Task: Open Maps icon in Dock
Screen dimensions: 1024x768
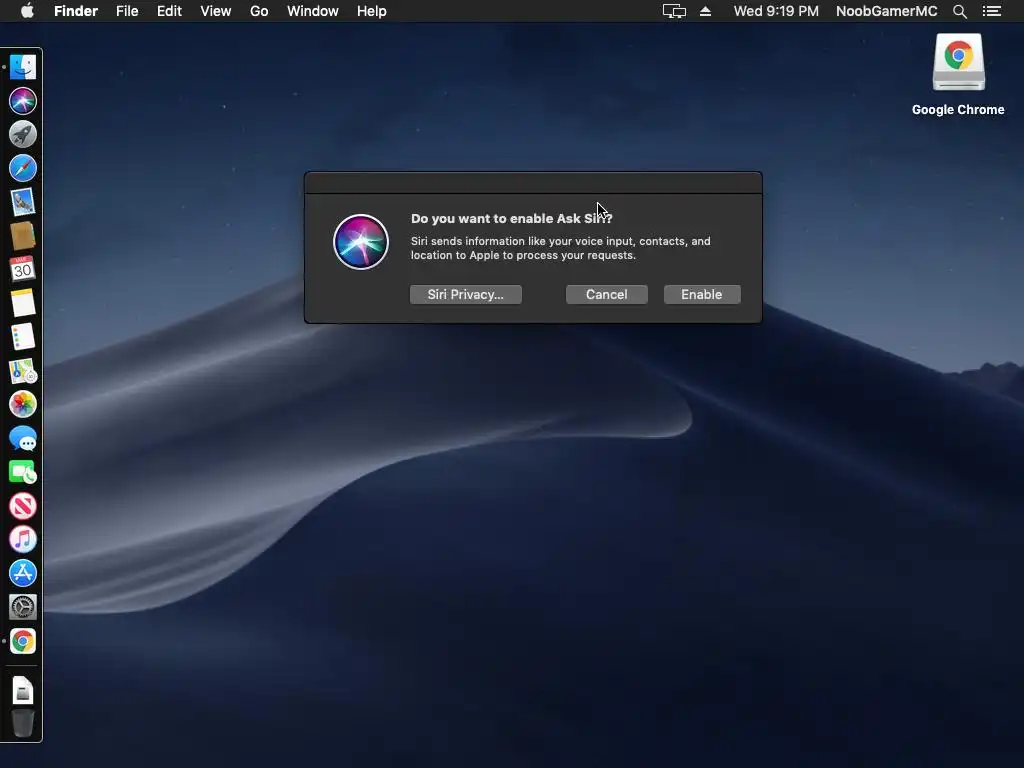Action: tap(23, 371)
